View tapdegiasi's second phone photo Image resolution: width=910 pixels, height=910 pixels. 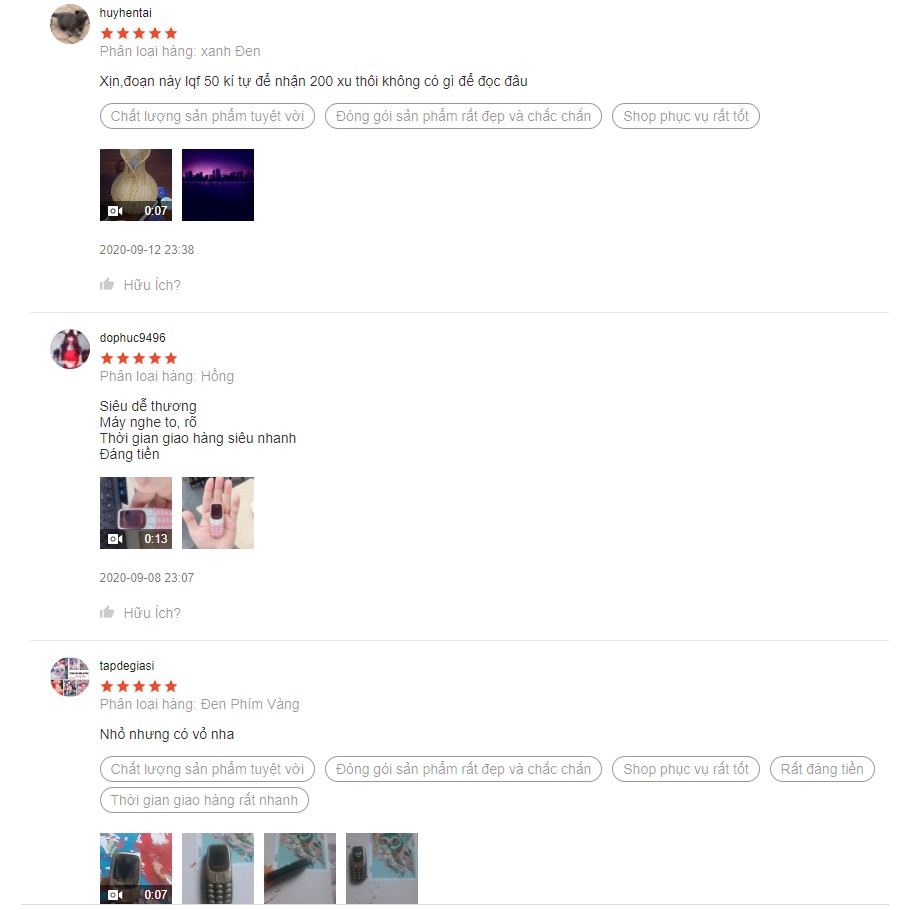coord(218,869)
